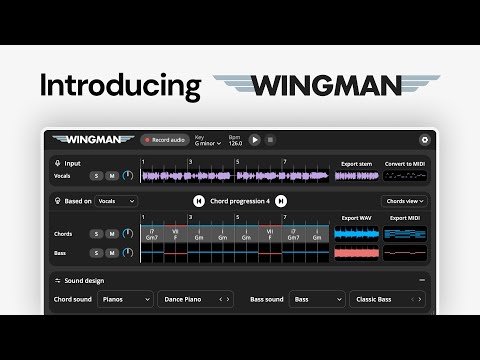Solo the Vocals track
The width and height of the screenshot is (480, 360).
96,176
